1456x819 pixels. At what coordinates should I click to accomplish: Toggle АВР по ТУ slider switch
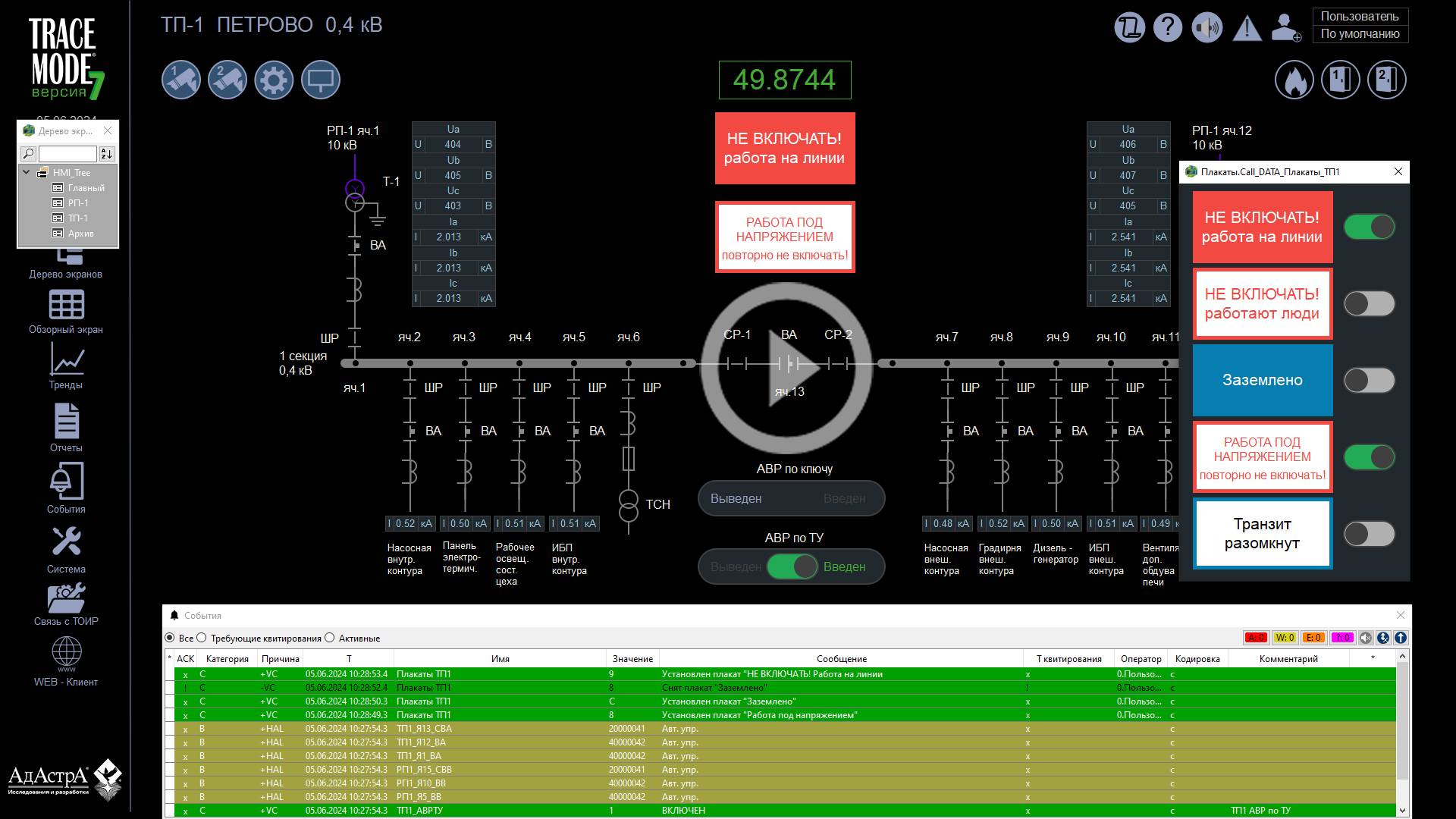(792, 566)
